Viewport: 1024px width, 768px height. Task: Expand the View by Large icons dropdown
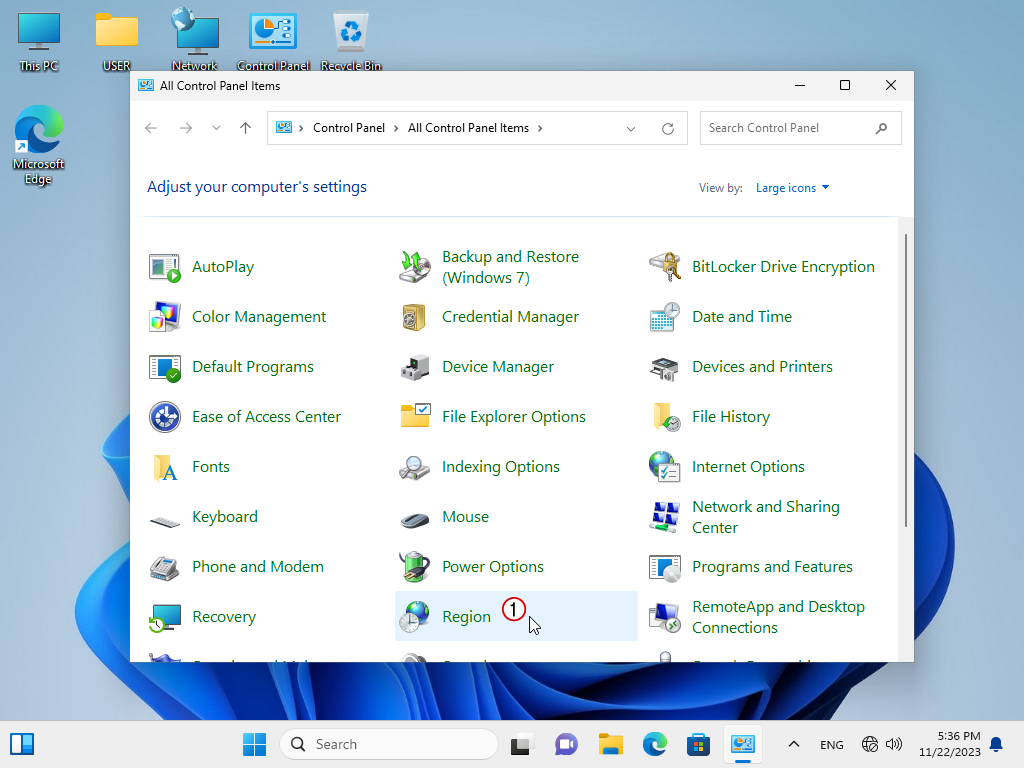coord(792,188)
